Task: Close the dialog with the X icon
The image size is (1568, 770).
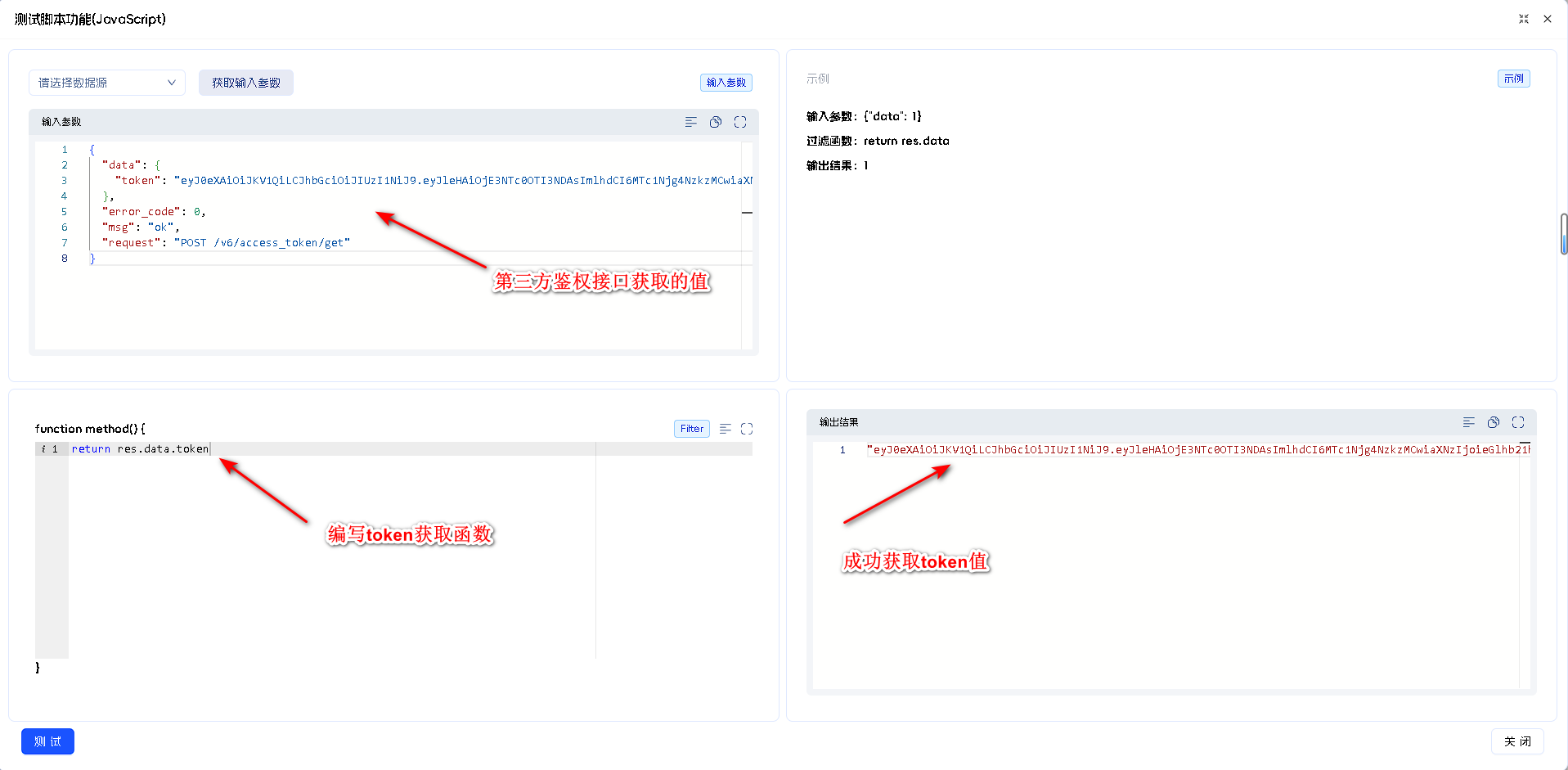Action: click(x=1548, y=19)
